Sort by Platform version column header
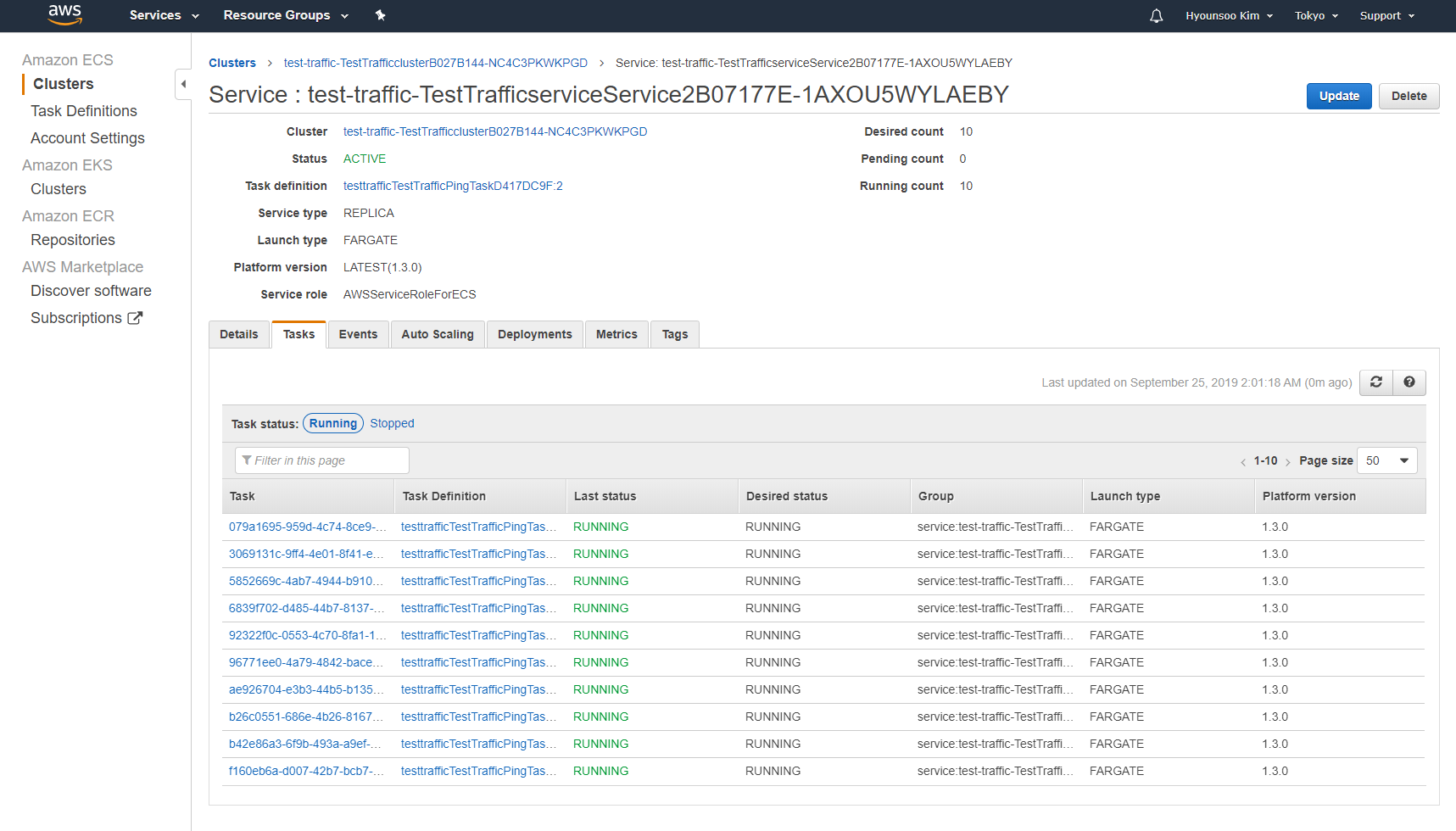The width and height of the screenshot is (1456, 831). click(x=1340, y=496)
